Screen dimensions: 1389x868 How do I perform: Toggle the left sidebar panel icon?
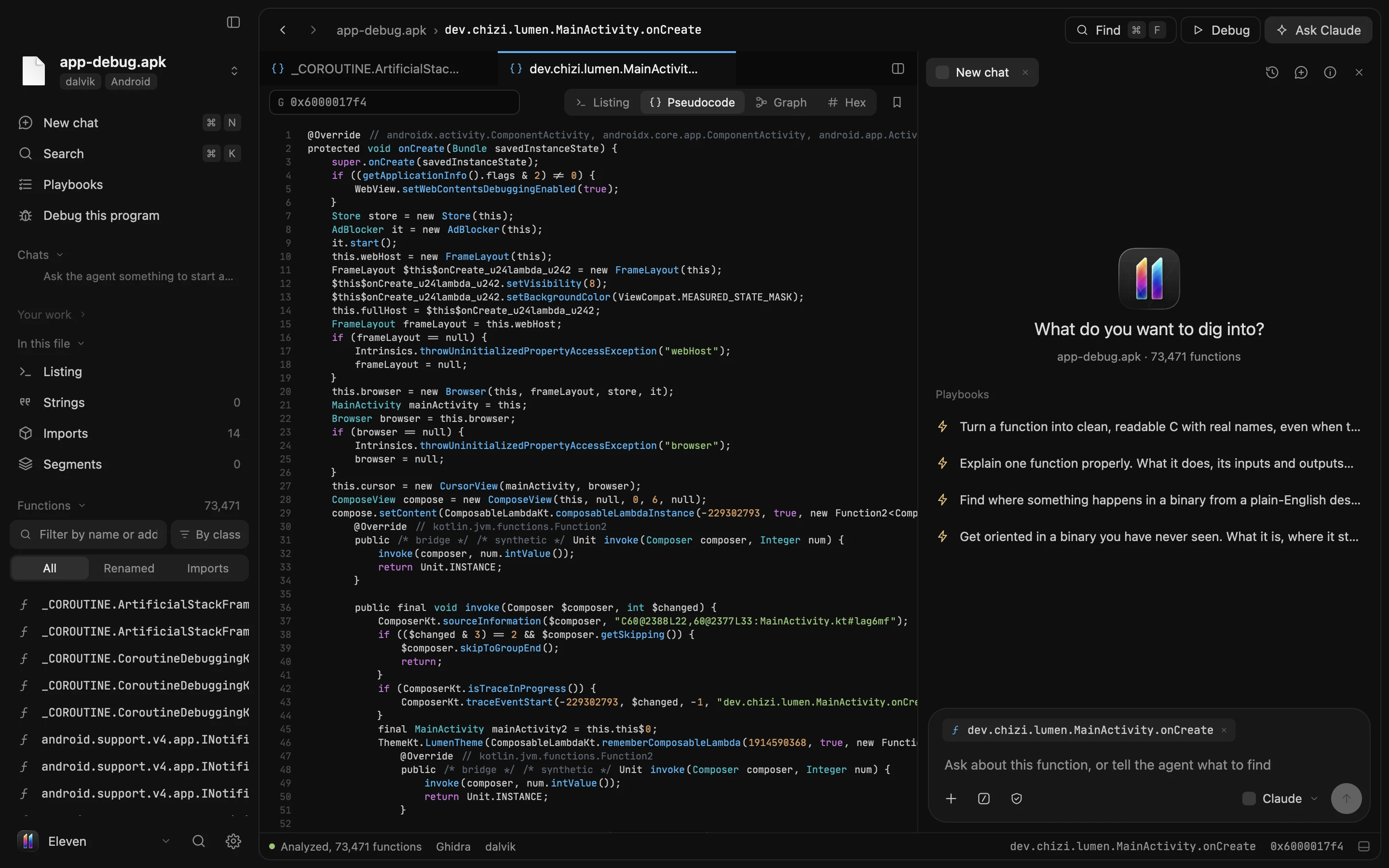tap(233, 22)
